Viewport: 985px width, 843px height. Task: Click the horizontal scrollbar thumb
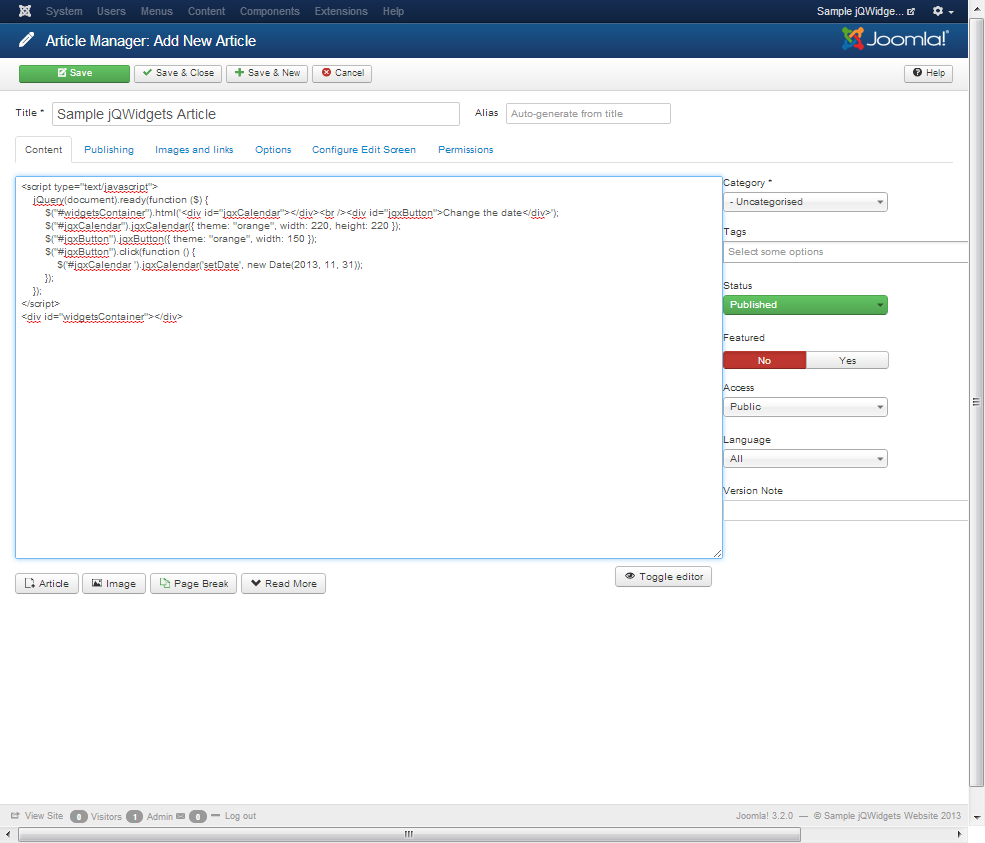(x=410, y=834)
